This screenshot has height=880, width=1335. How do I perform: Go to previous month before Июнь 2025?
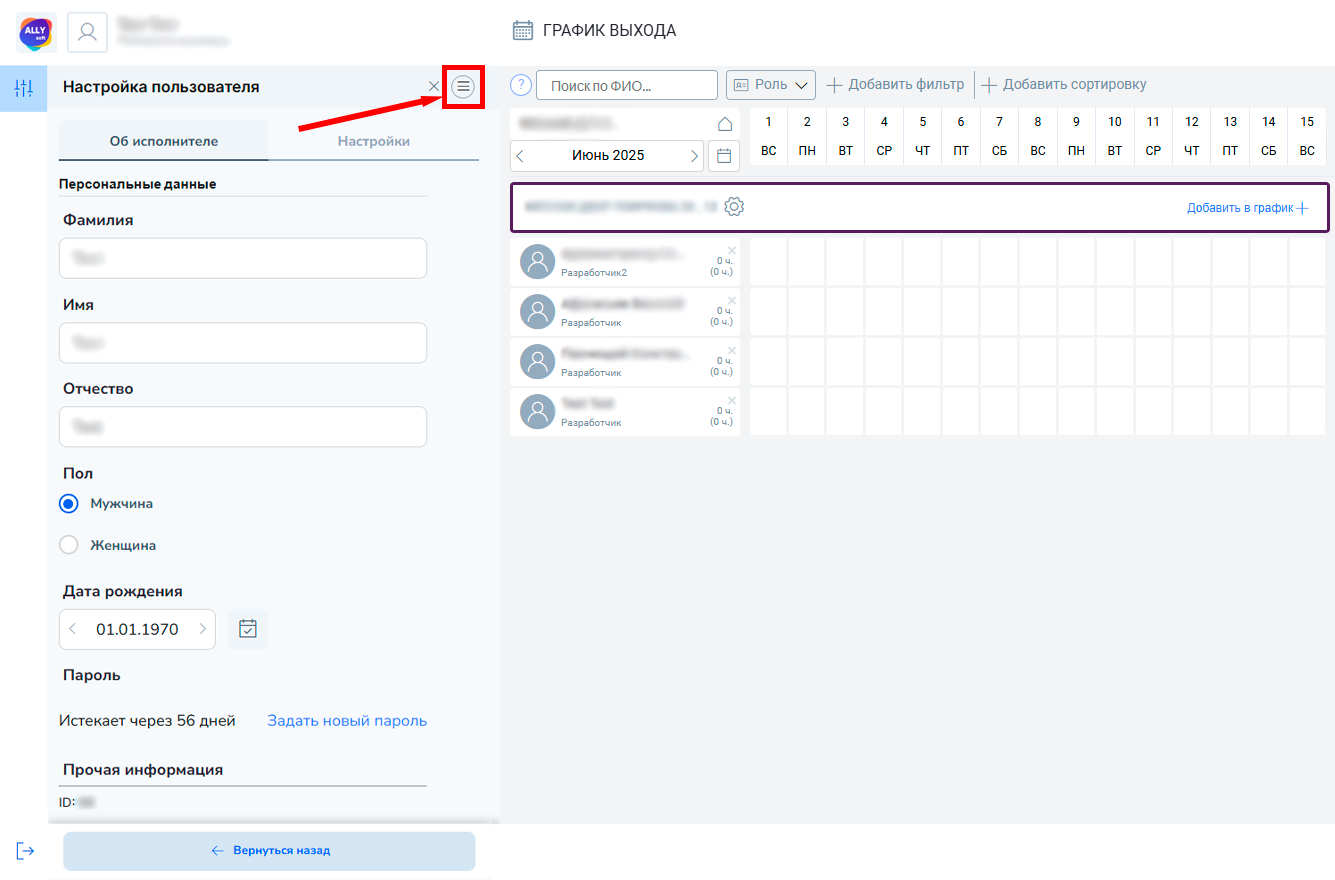click(x=520, y=156)
